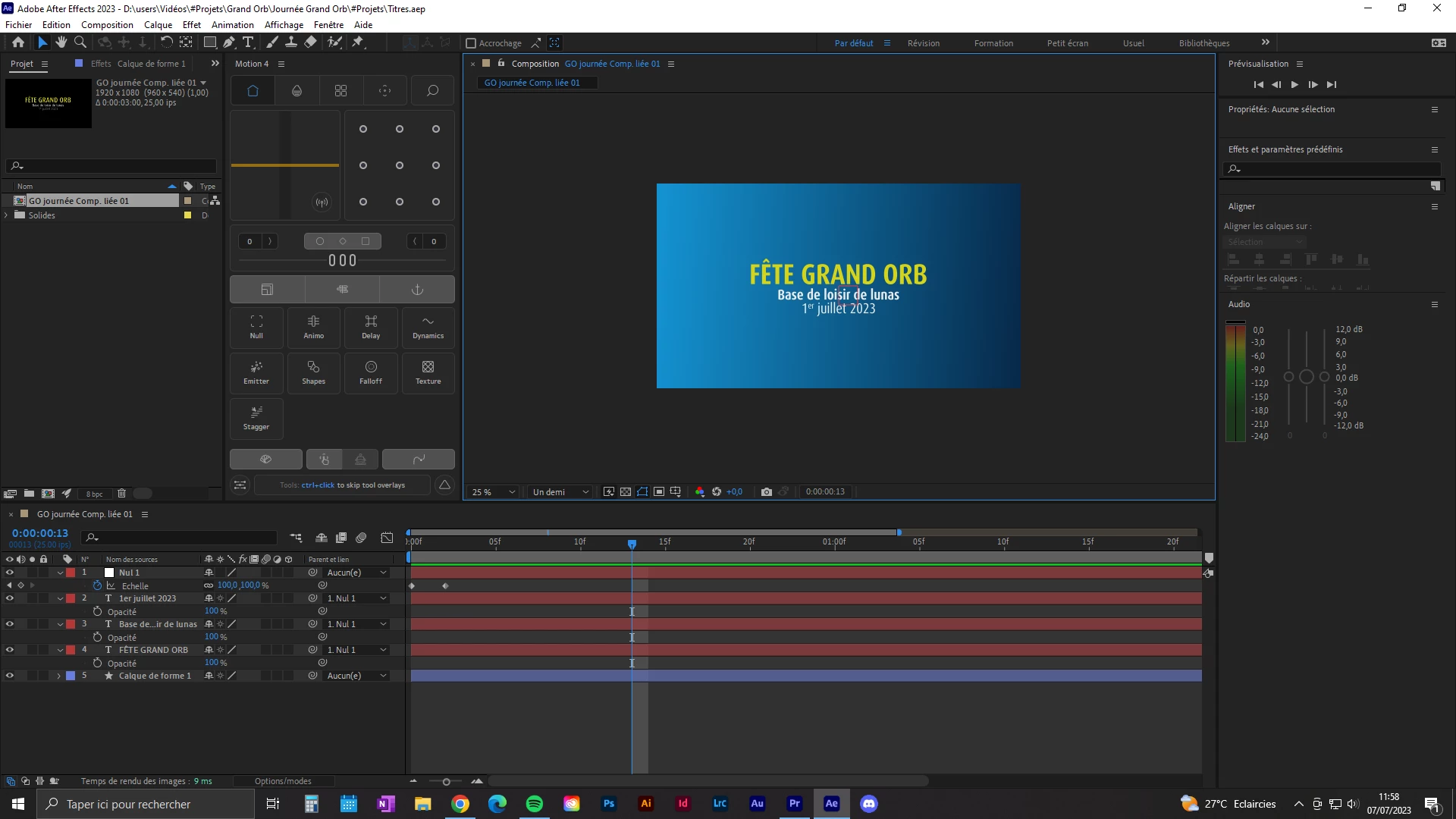Switch to the Formation workspace tab

tap(993, 43)
